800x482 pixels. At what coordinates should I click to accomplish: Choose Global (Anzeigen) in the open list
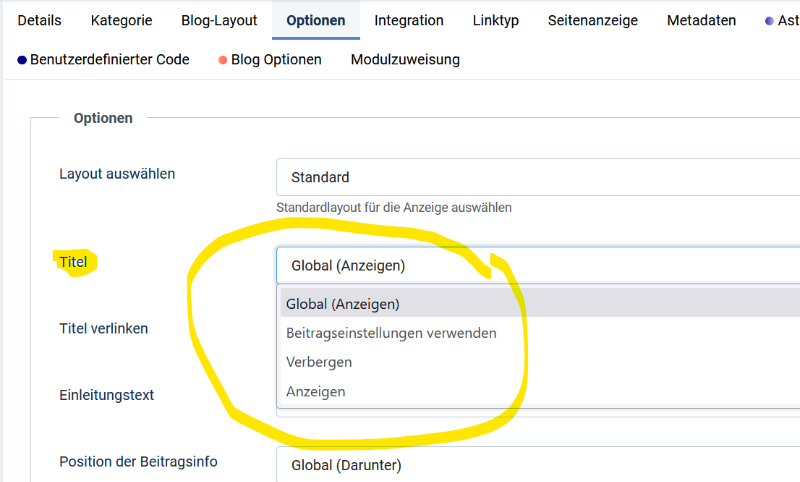tap(540, 304)
